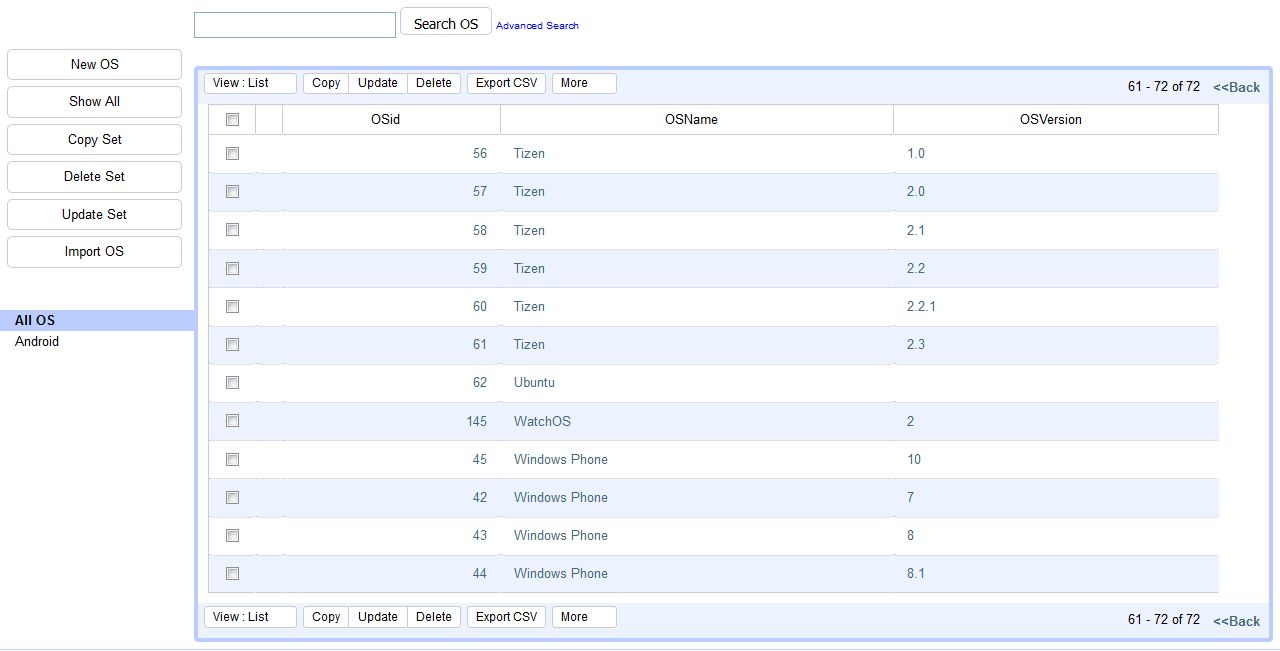Click Copy in the bottom toolbar
Screen dimensions: 1280x651
(x=326, y=617)
